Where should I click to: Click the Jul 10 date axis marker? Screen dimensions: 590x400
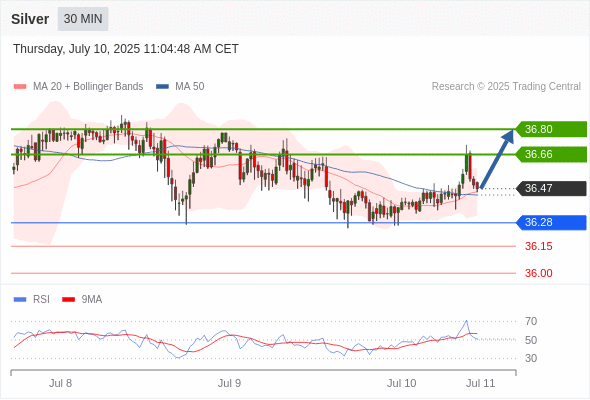pyautogui.click(x=401, y=383)
